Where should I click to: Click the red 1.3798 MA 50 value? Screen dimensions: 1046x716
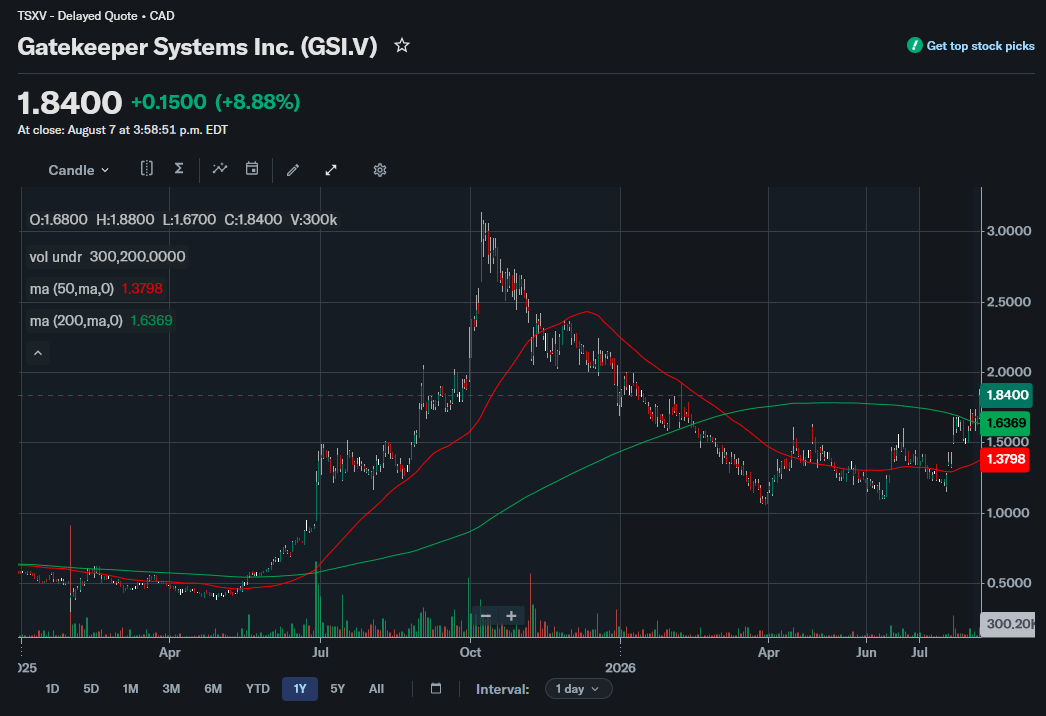[x=142, y=289]
